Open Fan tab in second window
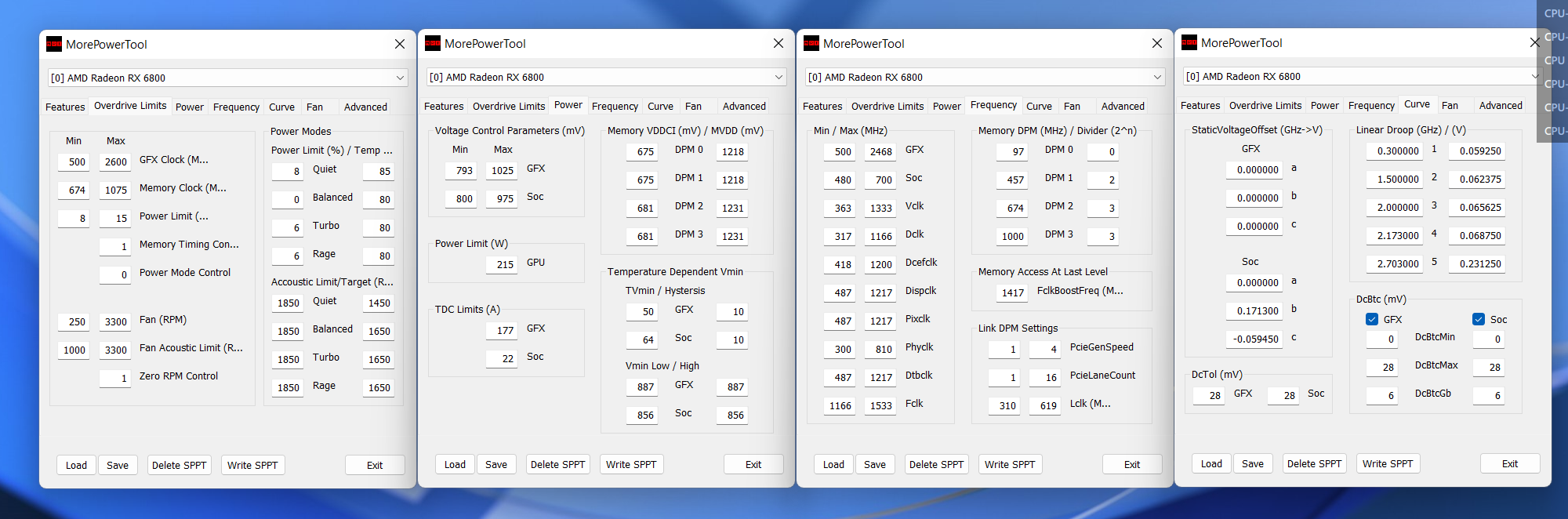The width and height of the screenshot is (1568, 519). [x=693, y=106]
